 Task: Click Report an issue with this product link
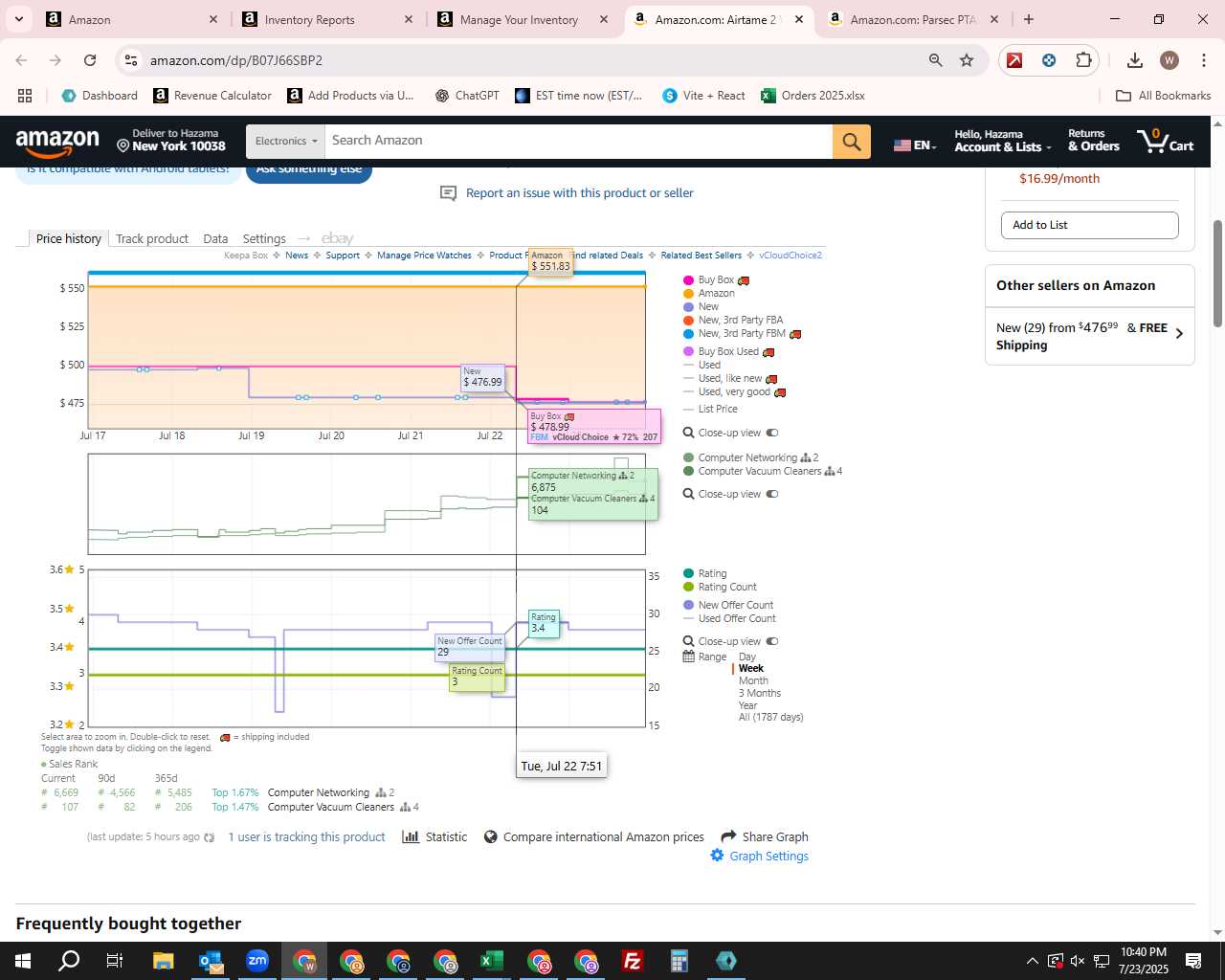click(x=580, y=193)
